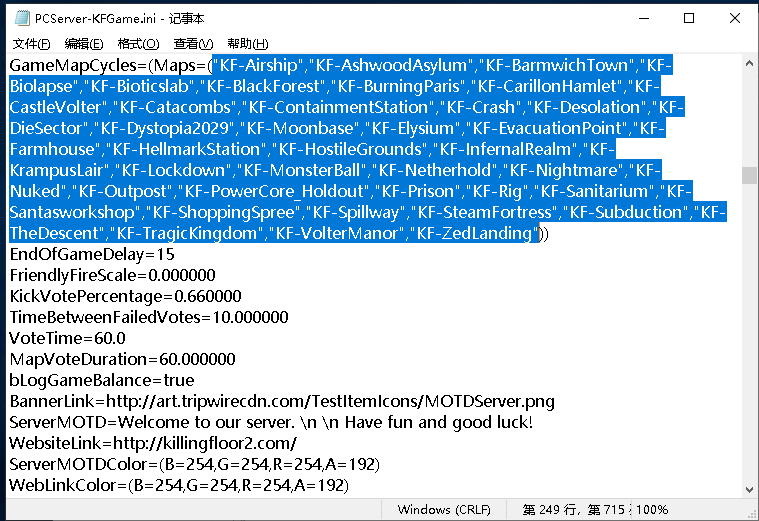The height and width of the screenshot is (521, 759).
Task: Click the "KF-ShoppingSpree" map entry
Action: 223,212
